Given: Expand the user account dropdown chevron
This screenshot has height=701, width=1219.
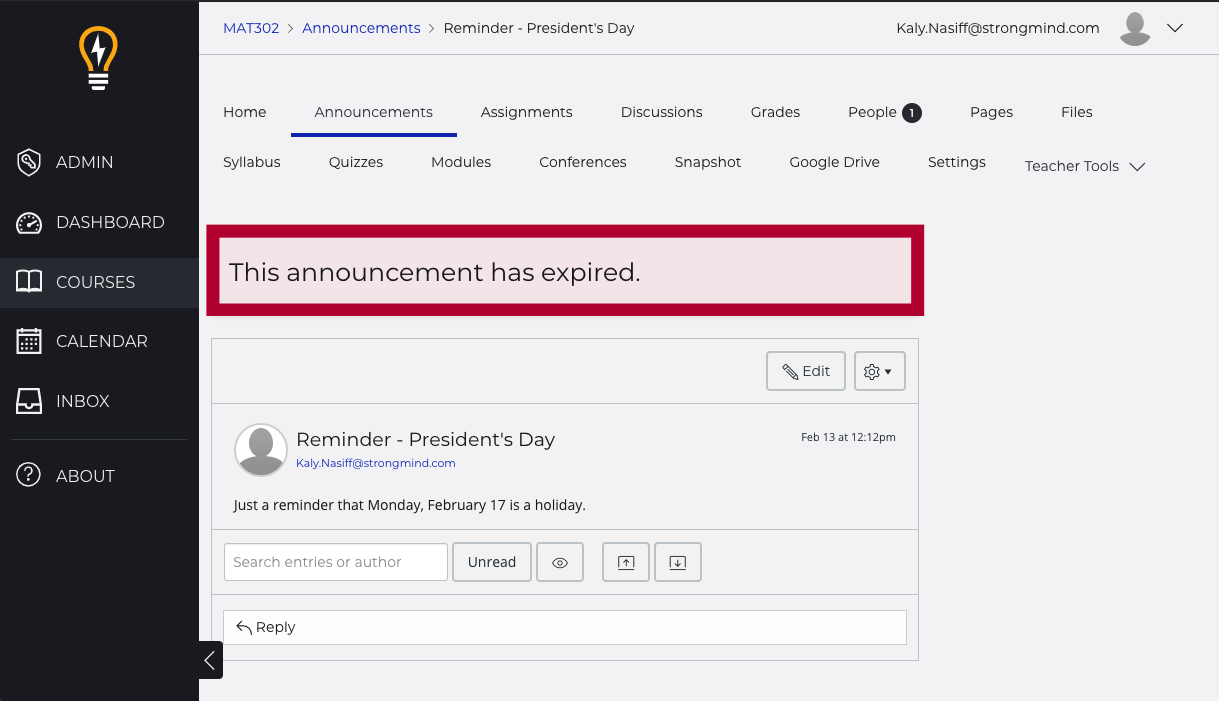Looking at the screenshot, I should 1175,28.
